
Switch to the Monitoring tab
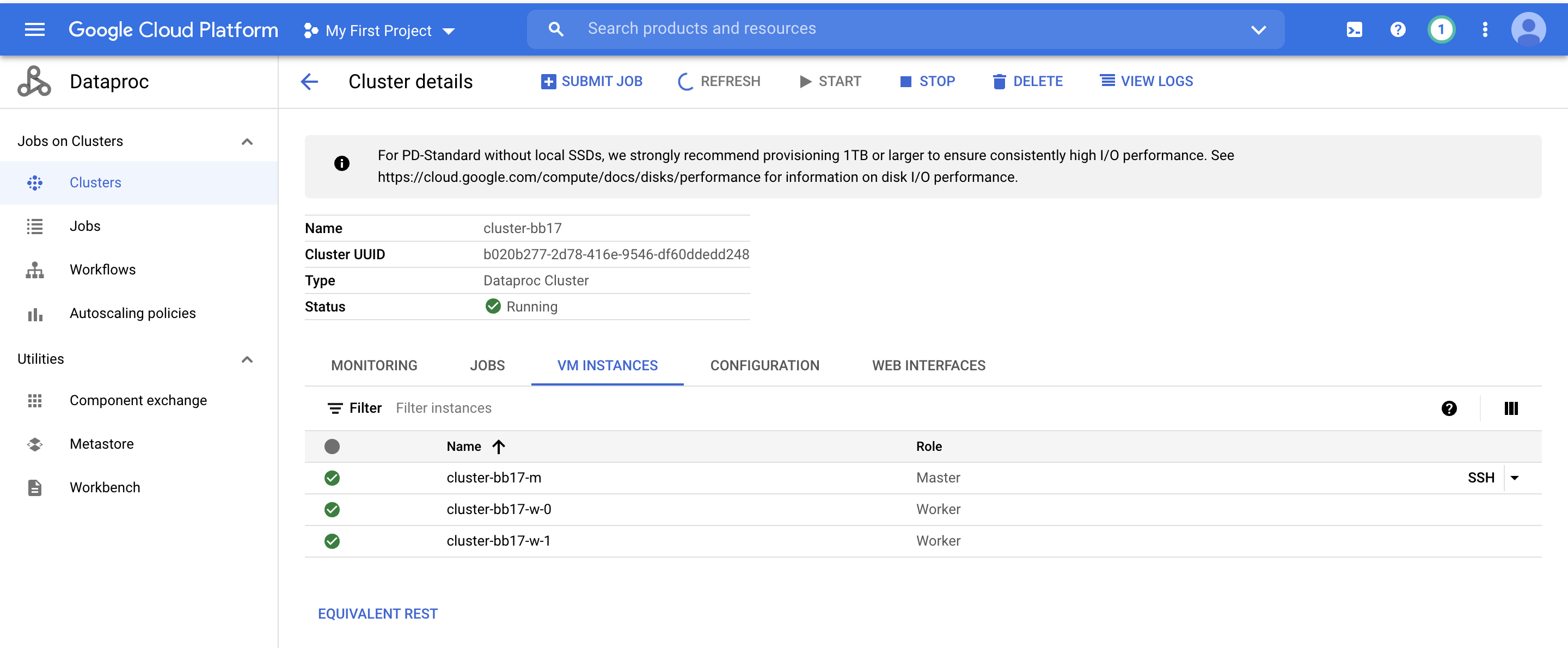(x=373, y=365)
